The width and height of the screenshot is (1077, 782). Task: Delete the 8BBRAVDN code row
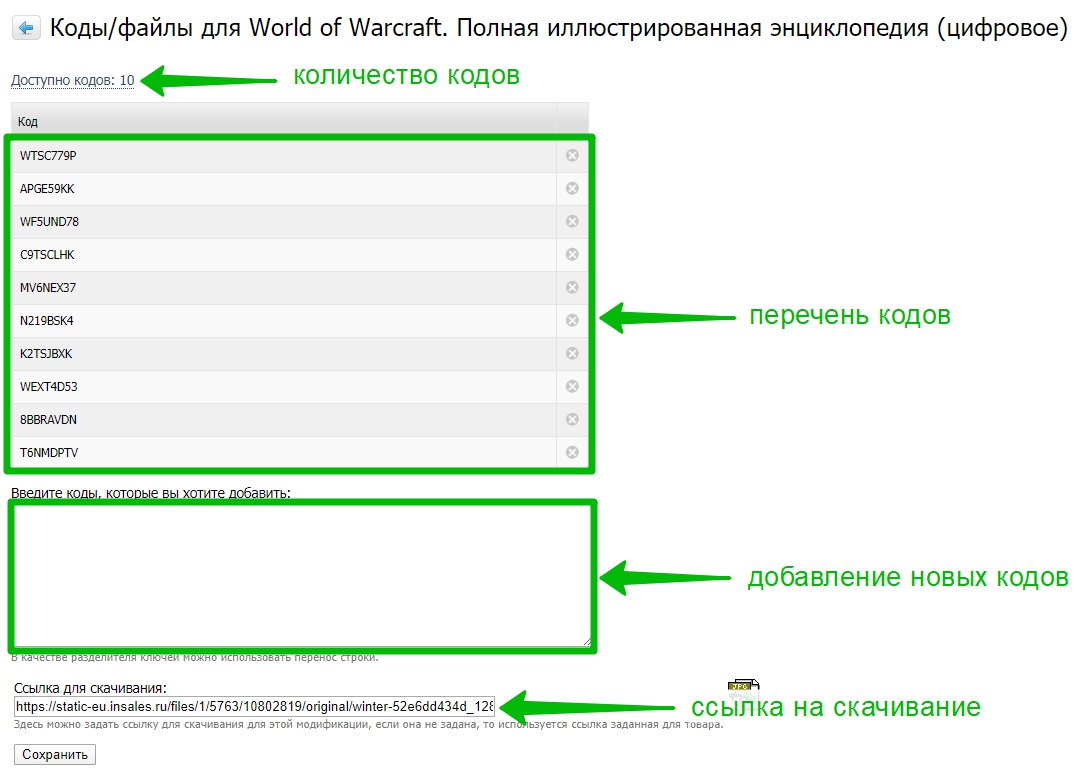click(x=572, y=419)
